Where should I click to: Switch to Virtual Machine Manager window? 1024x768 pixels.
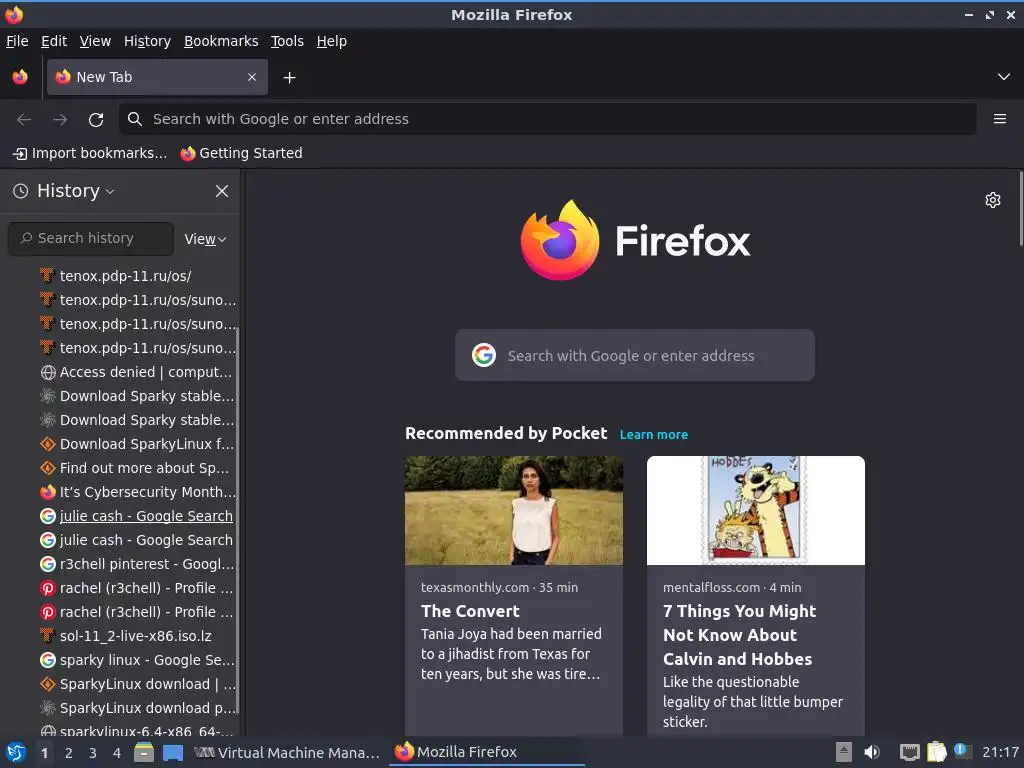click(x=287, y=752)
